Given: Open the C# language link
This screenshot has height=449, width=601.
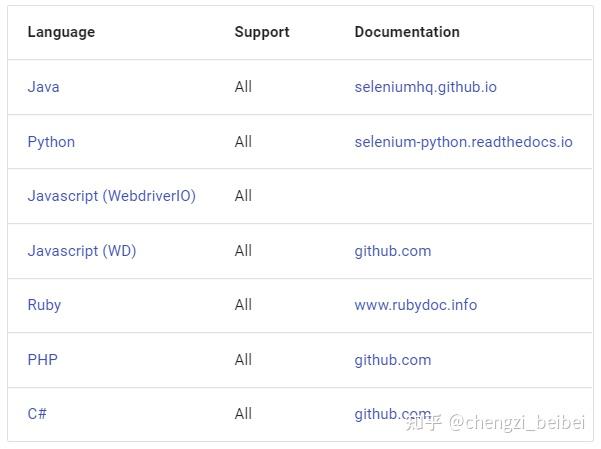Looking at the screenshot, I should (37, 414).
